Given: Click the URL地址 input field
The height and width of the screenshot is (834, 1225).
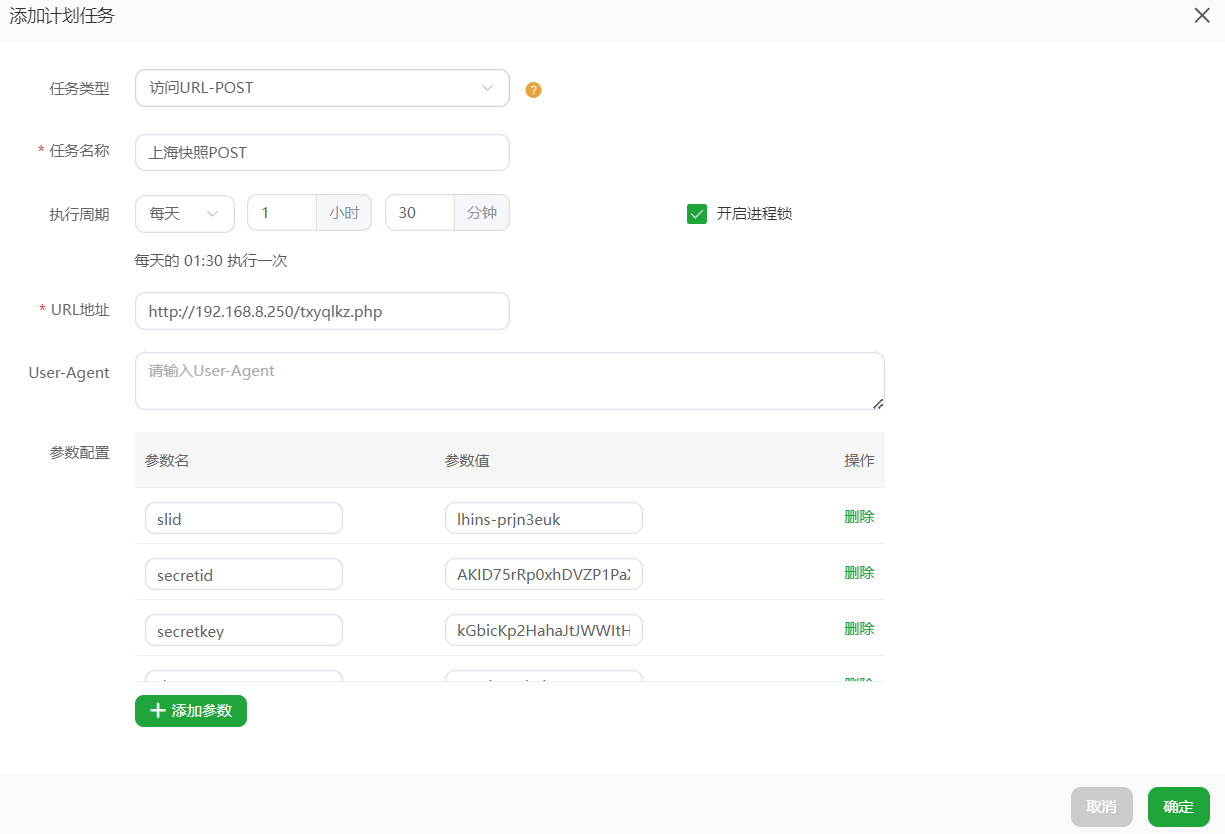Looking at the screenshot, I should point(322,311).
